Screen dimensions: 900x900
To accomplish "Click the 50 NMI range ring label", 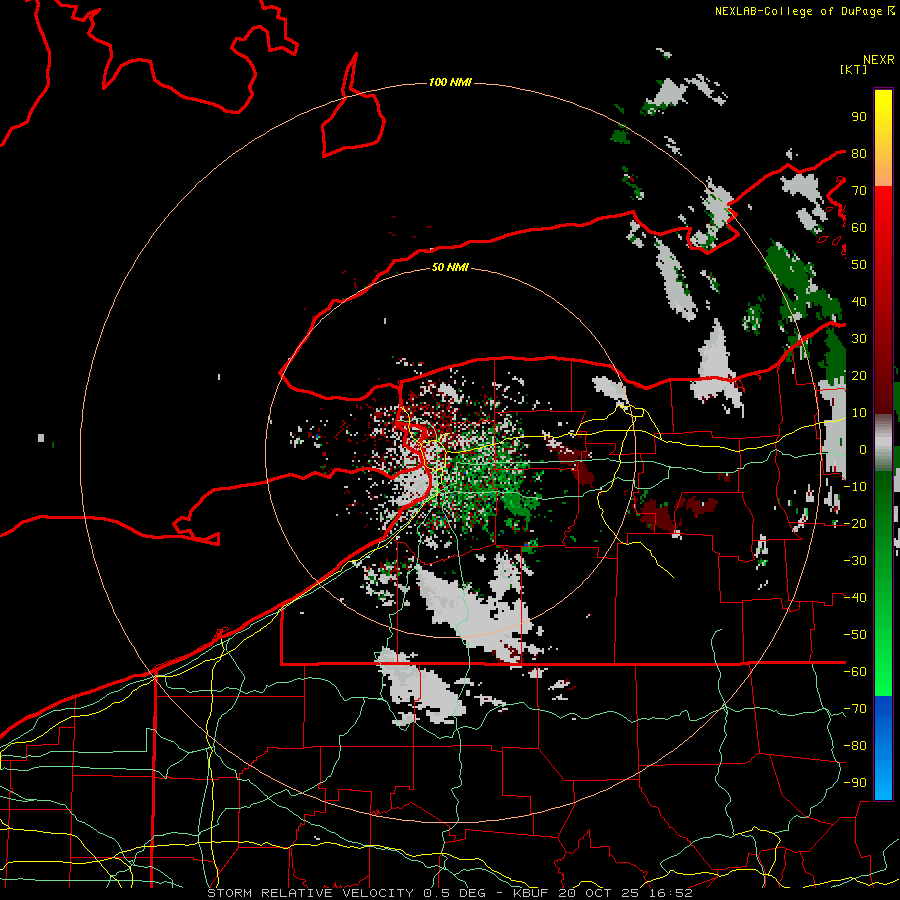I will (x=450, y=267).
